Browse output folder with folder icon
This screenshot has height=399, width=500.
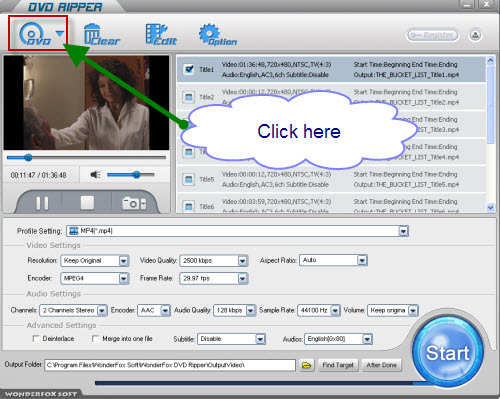pyautogui.click(x=306, y=365)
